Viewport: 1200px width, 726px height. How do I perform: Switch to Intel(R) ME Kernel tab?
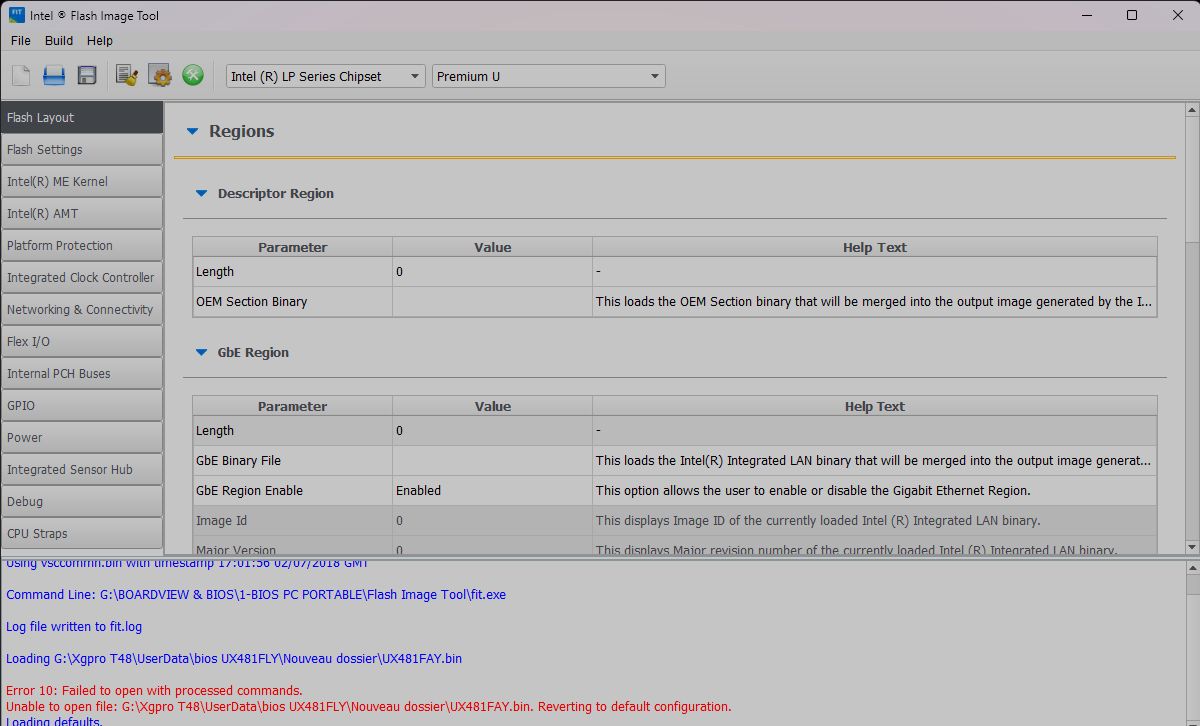coord(81,182)
